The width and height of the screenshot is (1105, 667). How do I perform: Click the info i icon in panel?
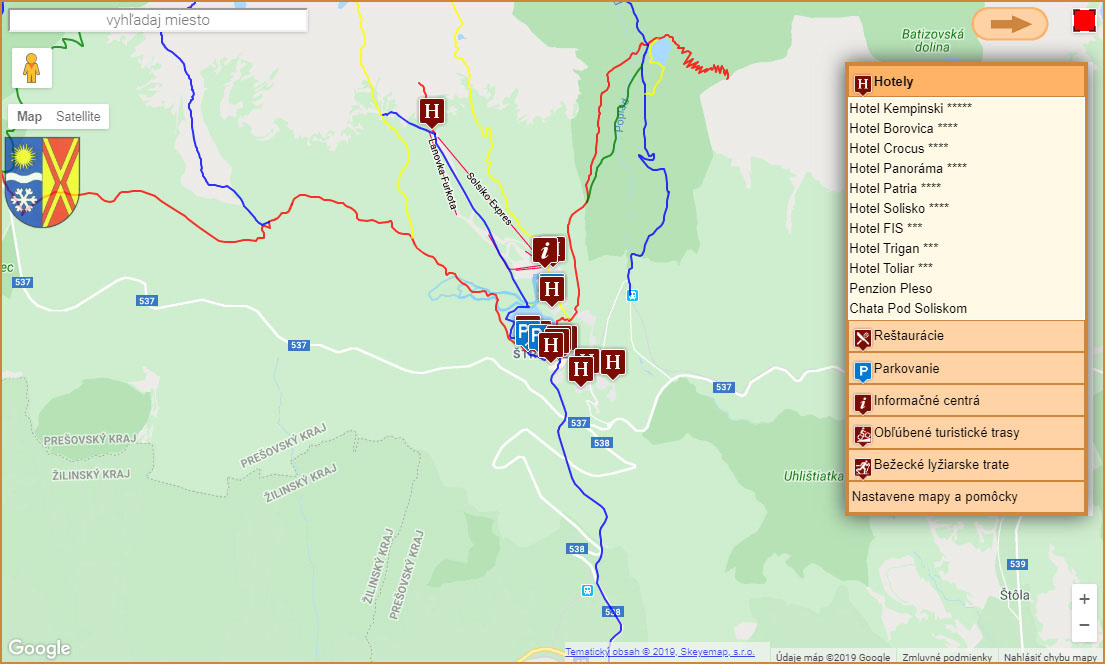863,403
